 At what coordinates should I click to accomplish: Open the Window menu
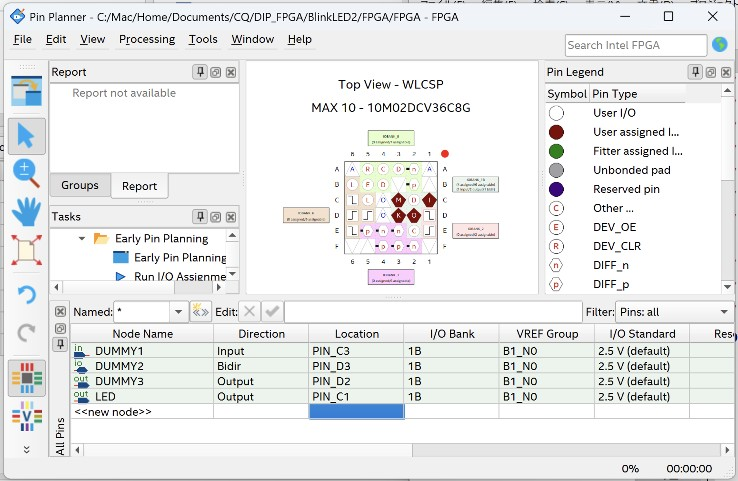tap(252, 40)
